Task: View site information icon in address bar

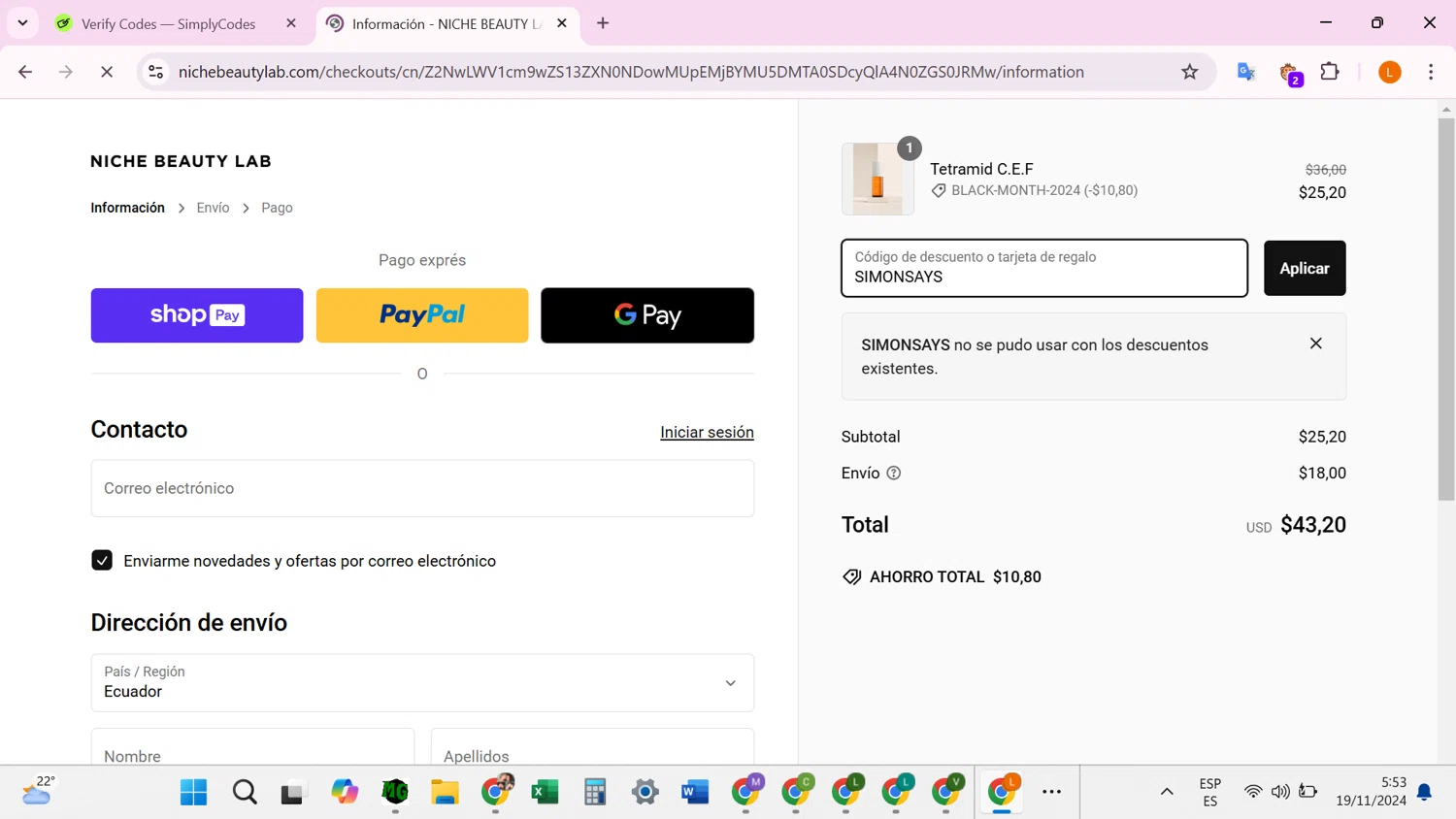Action: [155, 72]
